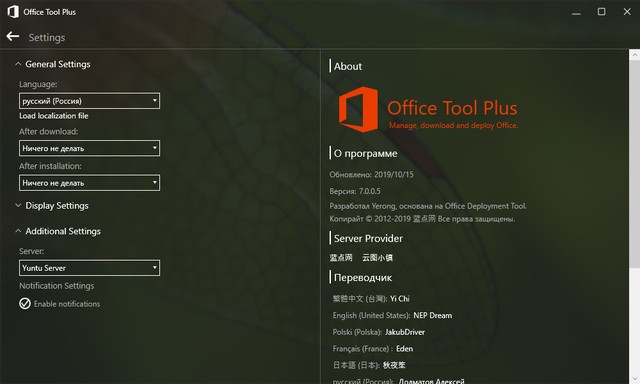Click the Server Provider heading
This screenshot has height=384, width=640.
coord(368,238)
